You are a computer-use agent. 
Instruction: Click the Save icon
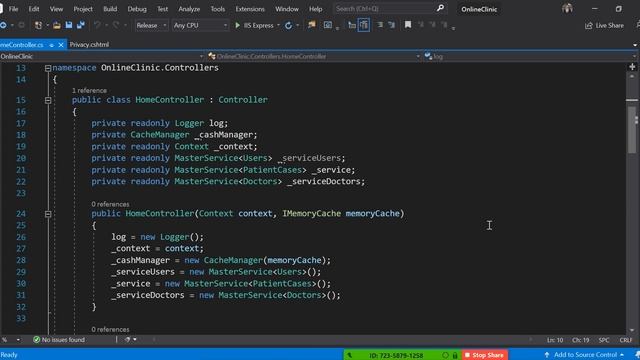click(x=69, y=25)
